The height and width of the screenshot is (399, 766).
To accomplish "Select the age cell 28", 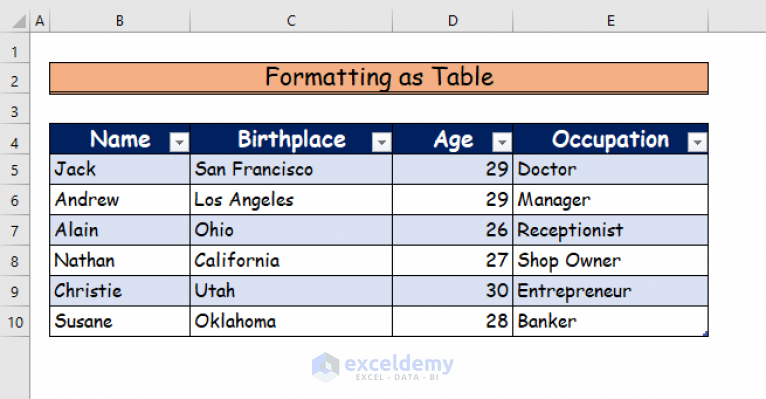I will pyautogui.click(x=453, y=321).
